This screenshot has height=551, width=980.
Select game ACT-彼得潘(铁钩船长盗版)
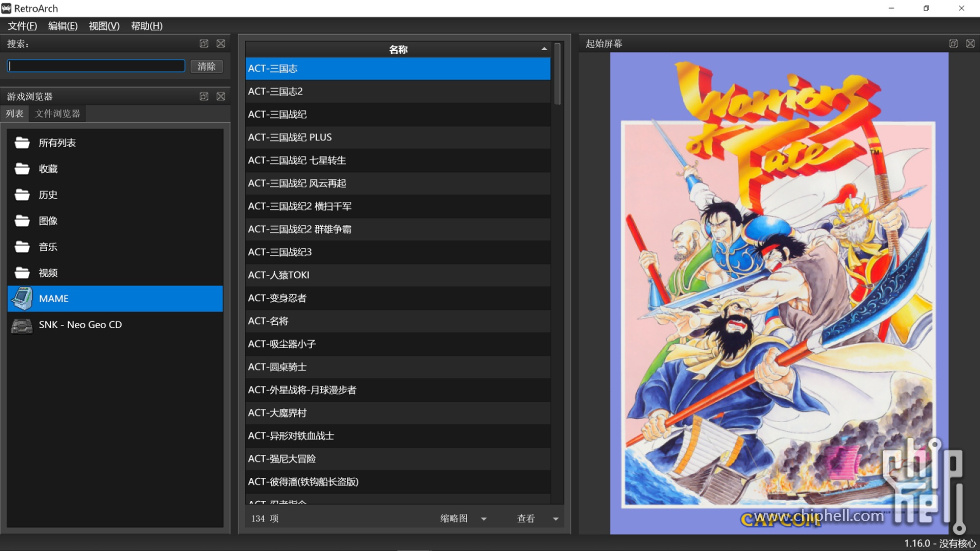[x=398, y=482]
